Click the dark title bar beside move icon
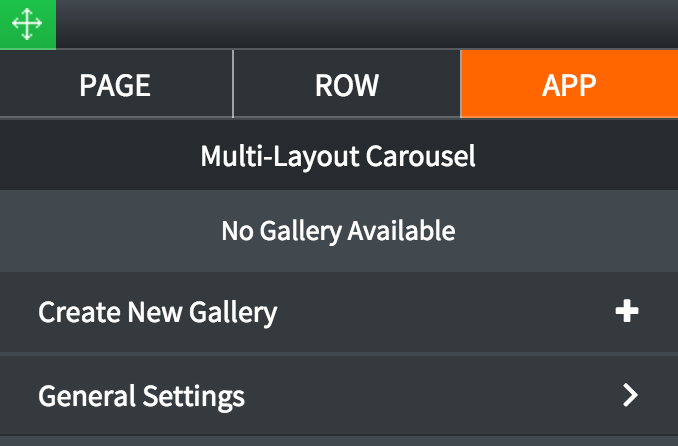Viewport: 678px width, 446px height. [x=360, y=24]
